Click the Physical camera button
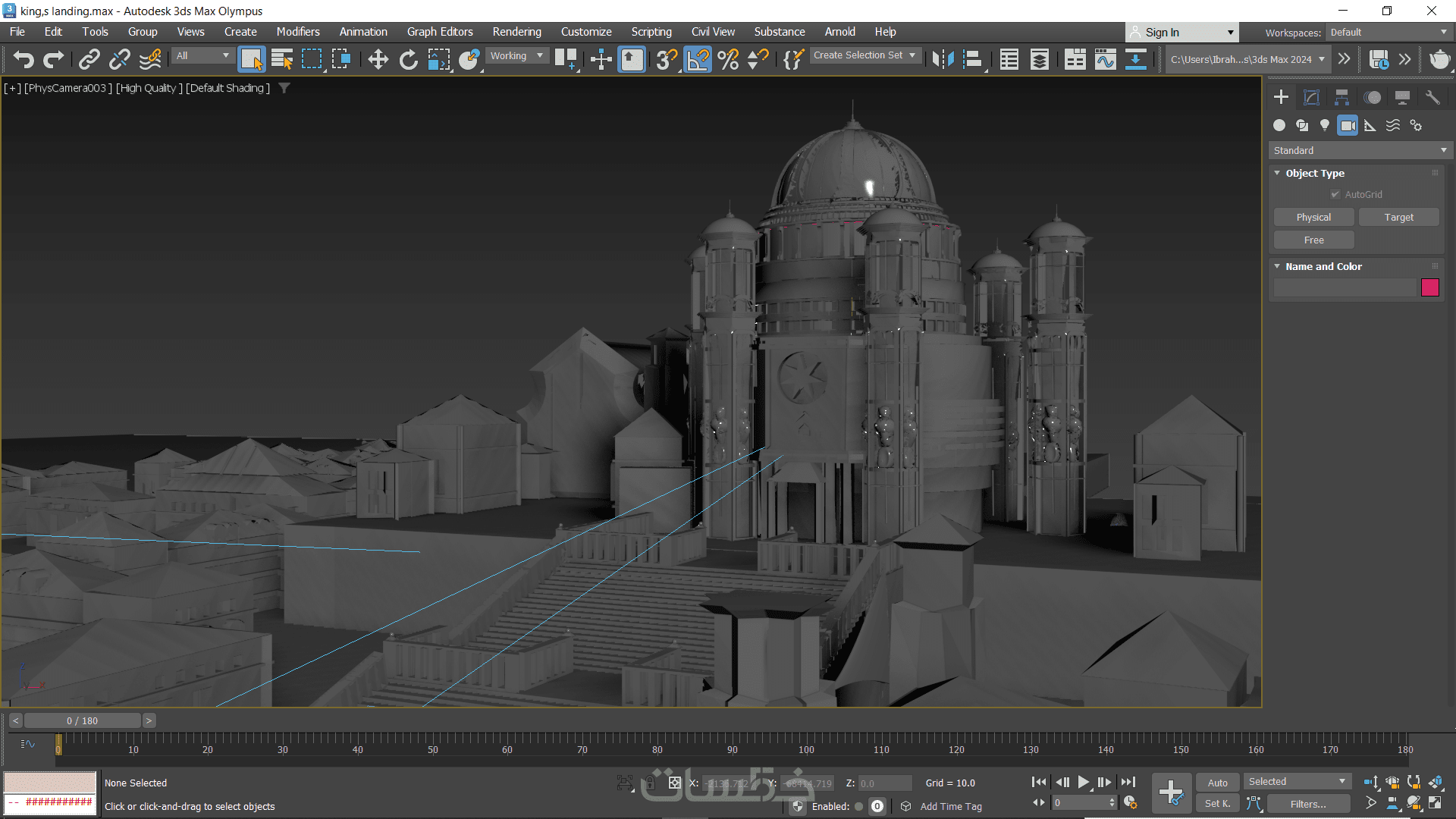The width and height of the screenshot is (1456, 819). (x=1313, y=218)
